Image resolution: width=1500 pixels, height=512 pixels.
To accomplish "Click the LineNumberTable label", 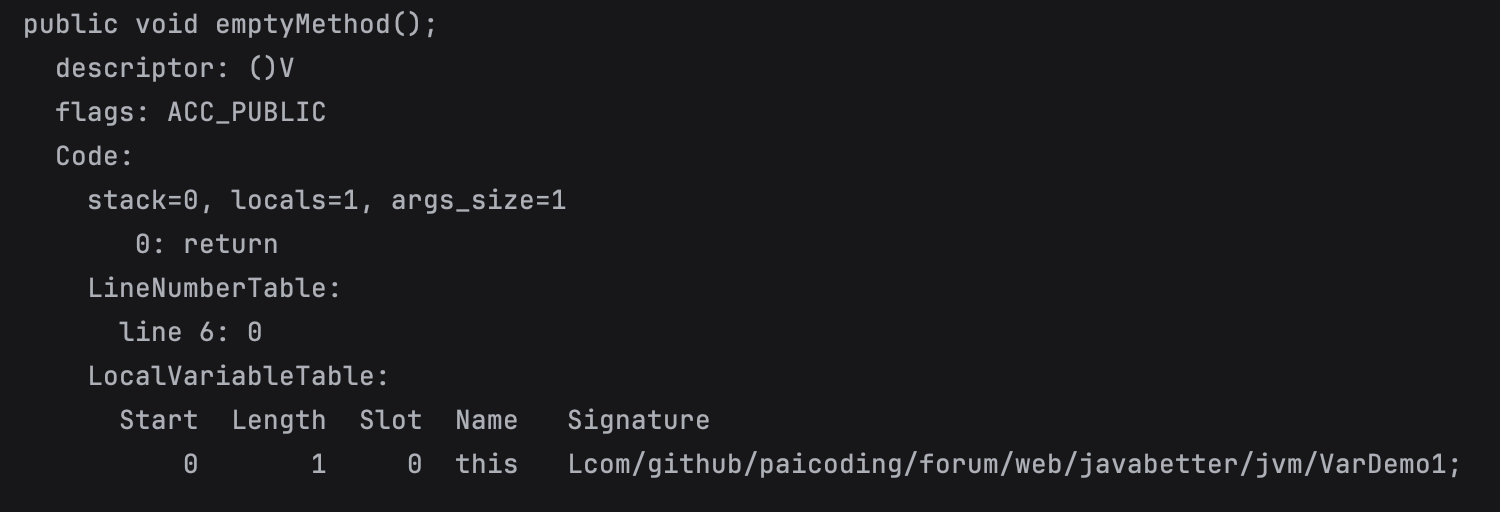I will tap(215, 289).
